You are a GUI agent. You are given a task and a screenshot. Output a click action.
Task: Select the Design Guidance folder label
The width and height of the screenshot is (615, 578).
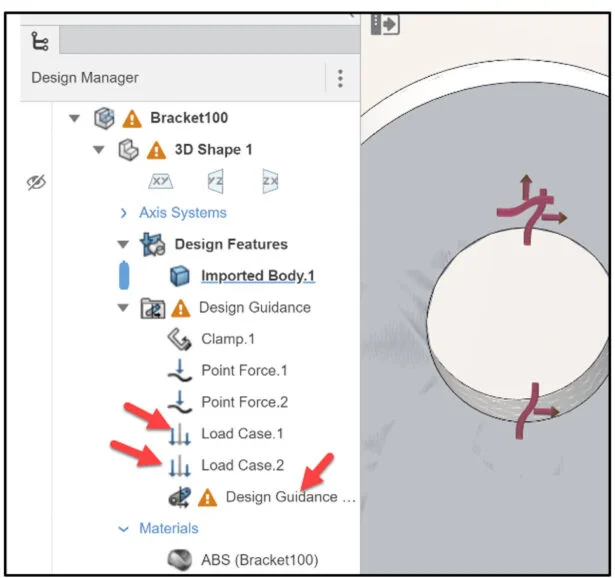[x=255, y=307]
